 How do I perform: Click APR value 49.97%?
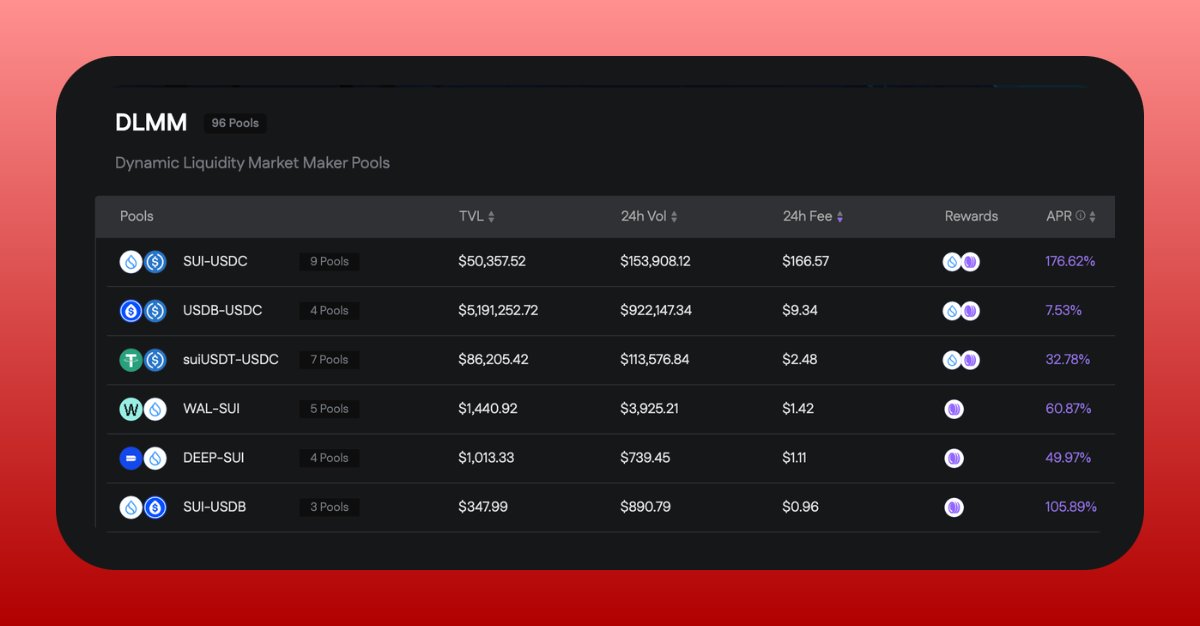(x=1068, y=457)
